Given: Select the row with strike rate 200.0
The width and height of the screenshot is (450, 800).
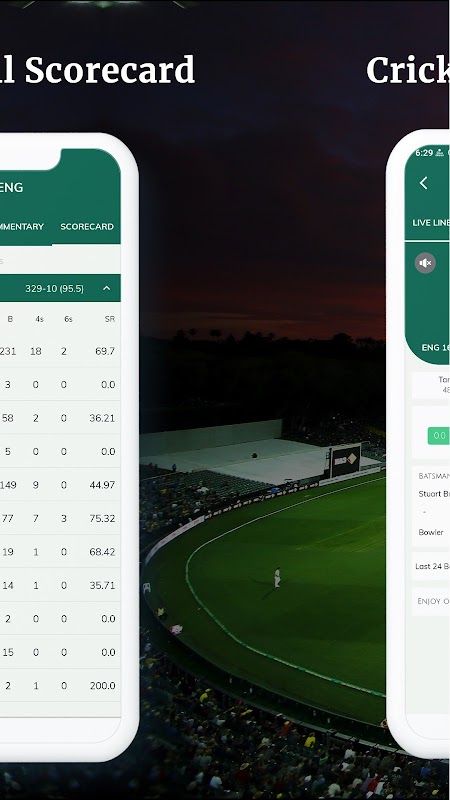Looking at the screenshot, I should (x=60, y=686).
